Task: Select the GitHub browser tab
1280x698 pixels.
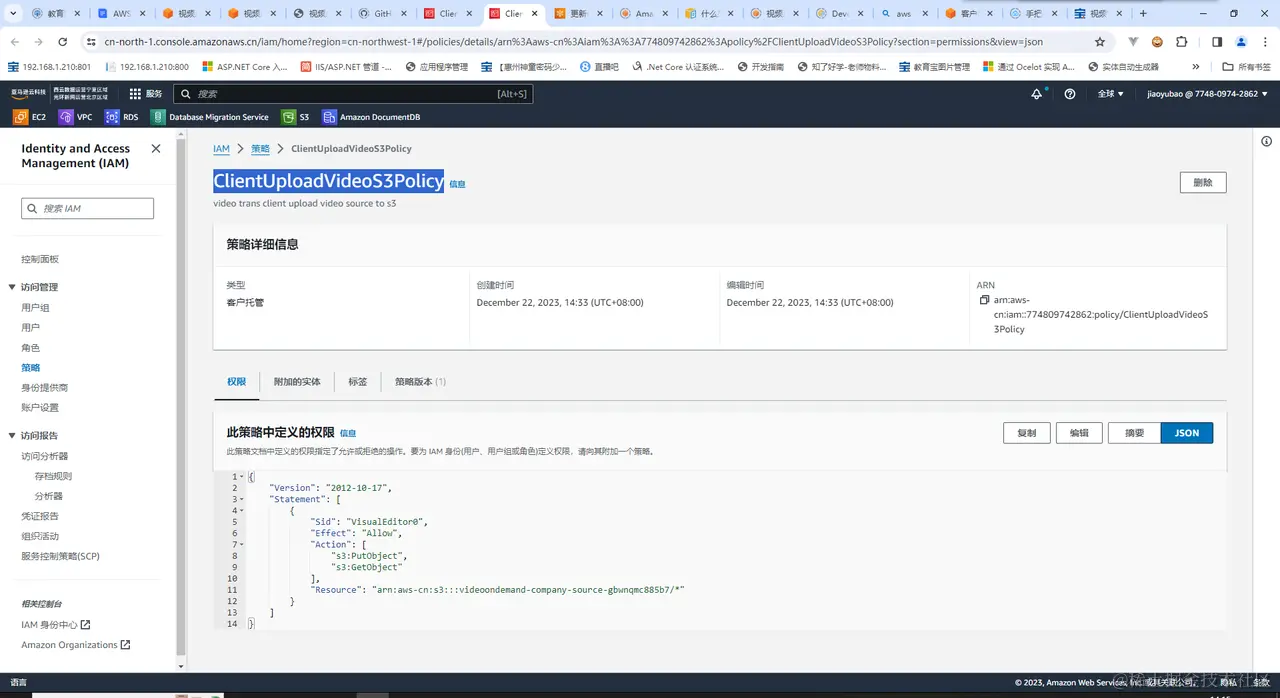Action: [x=384, y=14]
